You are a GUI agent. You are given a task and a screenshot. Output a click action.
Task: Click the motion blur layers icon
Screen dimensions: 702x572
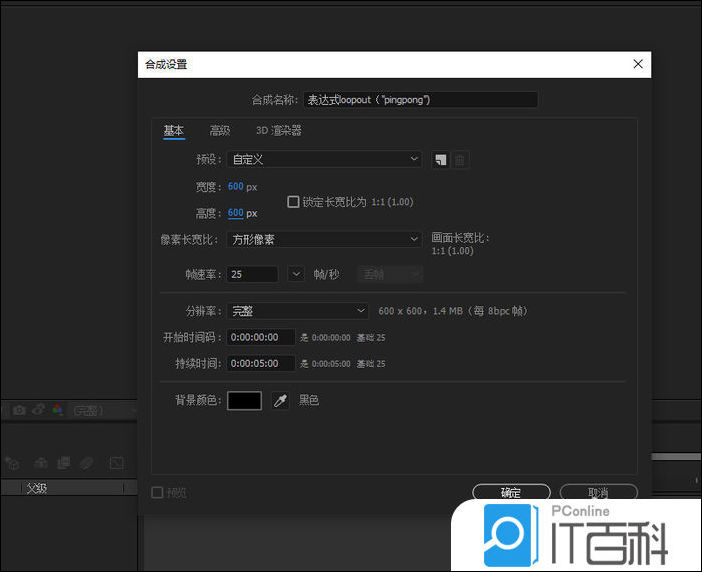[x=87, y=463]
